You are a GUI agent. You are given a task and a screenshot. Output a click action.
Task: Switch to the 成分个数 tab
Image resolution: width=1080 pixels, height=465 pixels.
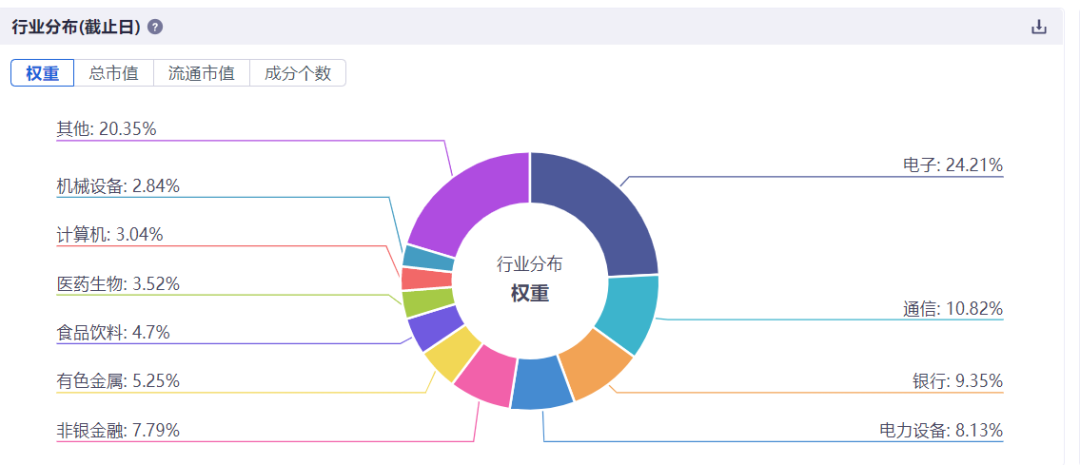click(x=298, y=74)
